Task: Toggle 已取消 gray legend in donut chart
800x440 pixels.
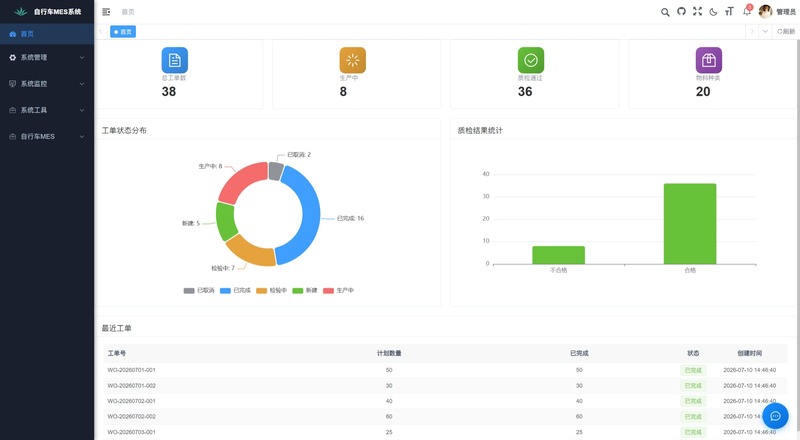Action: point(199,290)
